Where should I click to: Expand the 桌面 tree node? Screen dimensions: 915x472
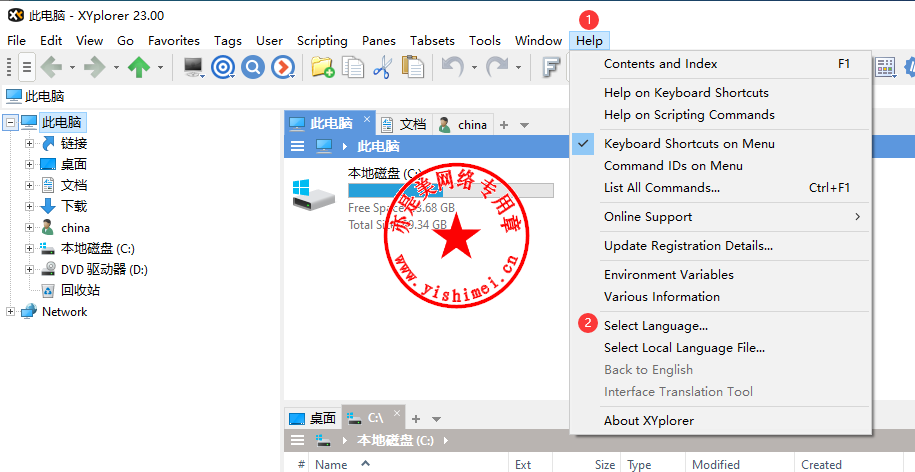point(29,165)
